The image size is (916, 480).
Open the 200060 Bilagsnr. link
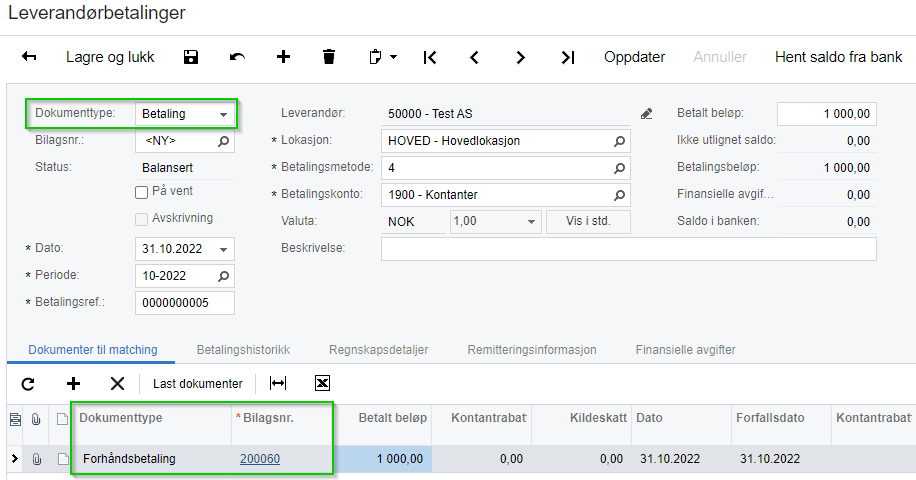tap(260, 459)
